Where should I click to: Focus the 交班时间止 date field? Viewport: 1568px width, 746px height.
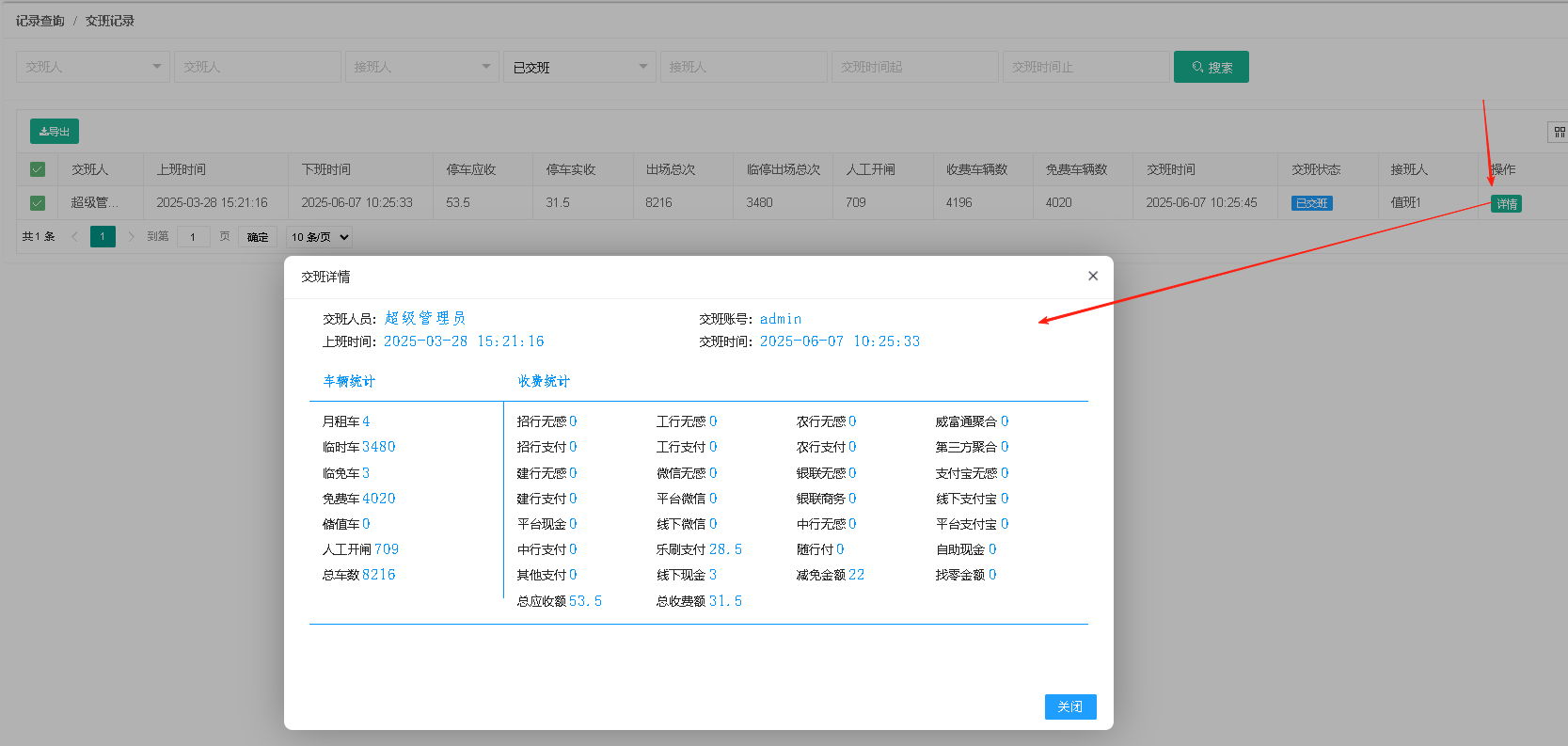coord(1086,67)
